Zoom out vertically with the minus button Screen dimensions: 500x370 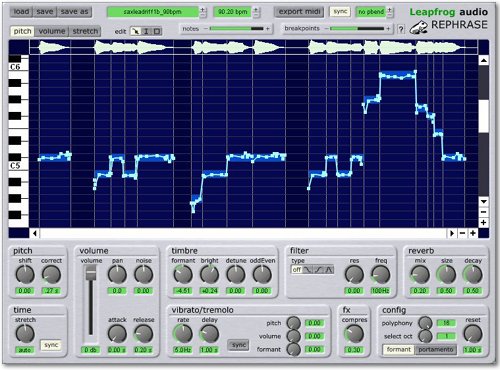[x=484, y=212]
